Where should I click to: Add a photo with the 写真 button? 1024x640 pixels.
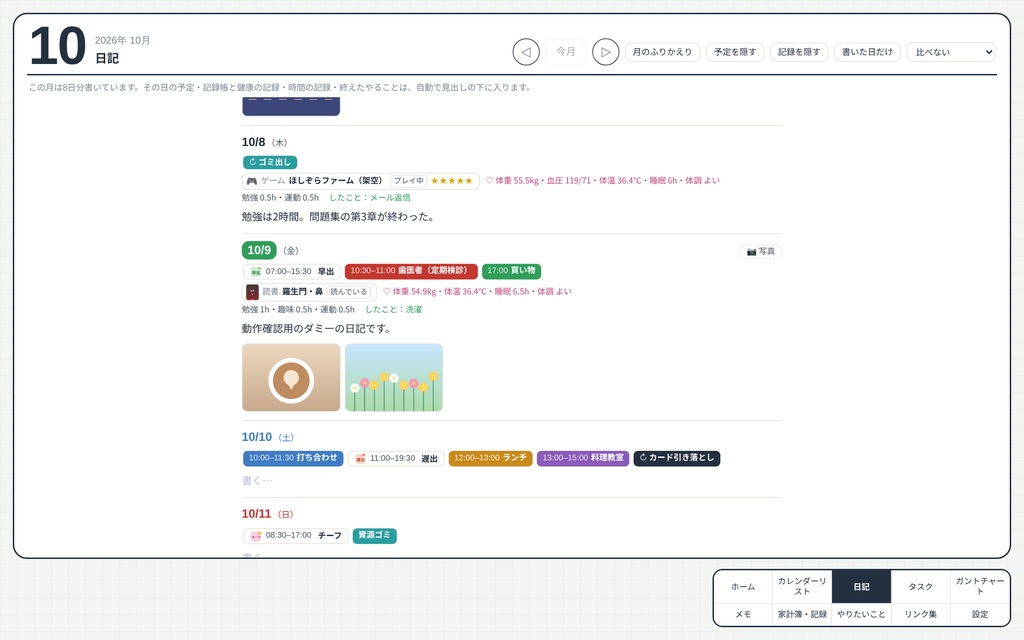coord(761,251)
